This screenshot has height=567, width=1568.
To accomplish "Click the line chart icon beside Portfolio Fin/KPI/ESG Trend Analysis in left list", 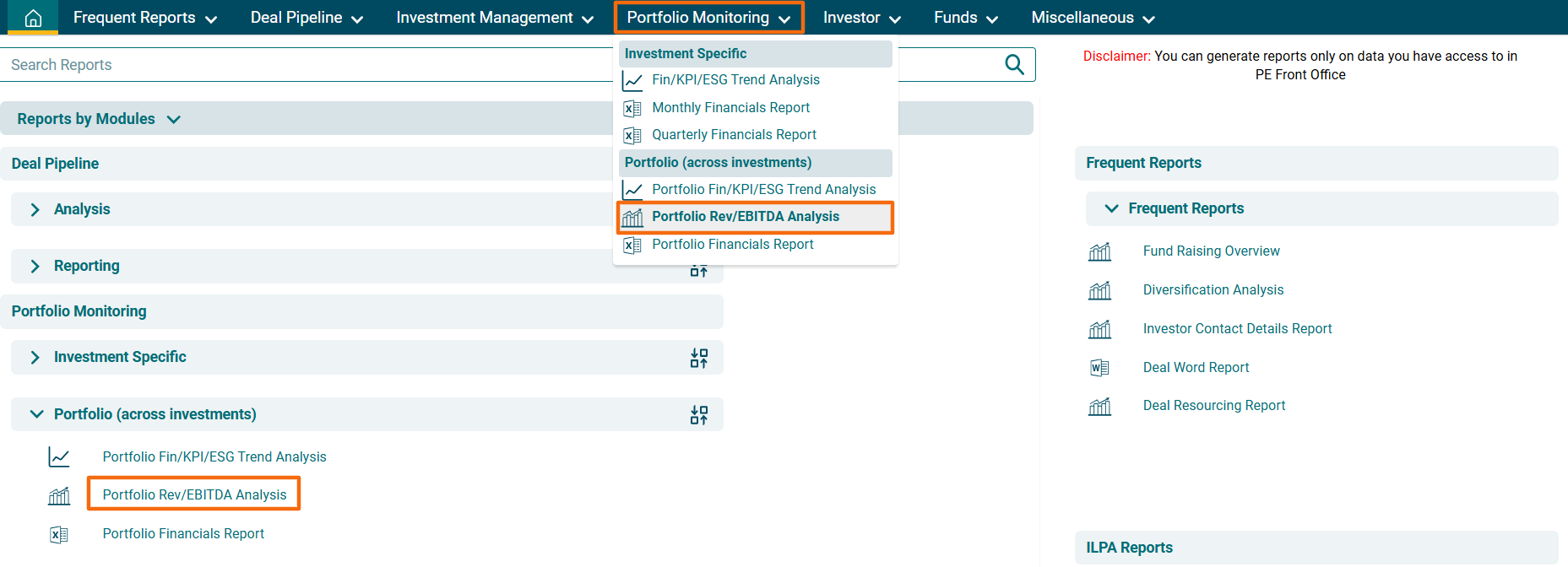I will [x=59, y=457].
